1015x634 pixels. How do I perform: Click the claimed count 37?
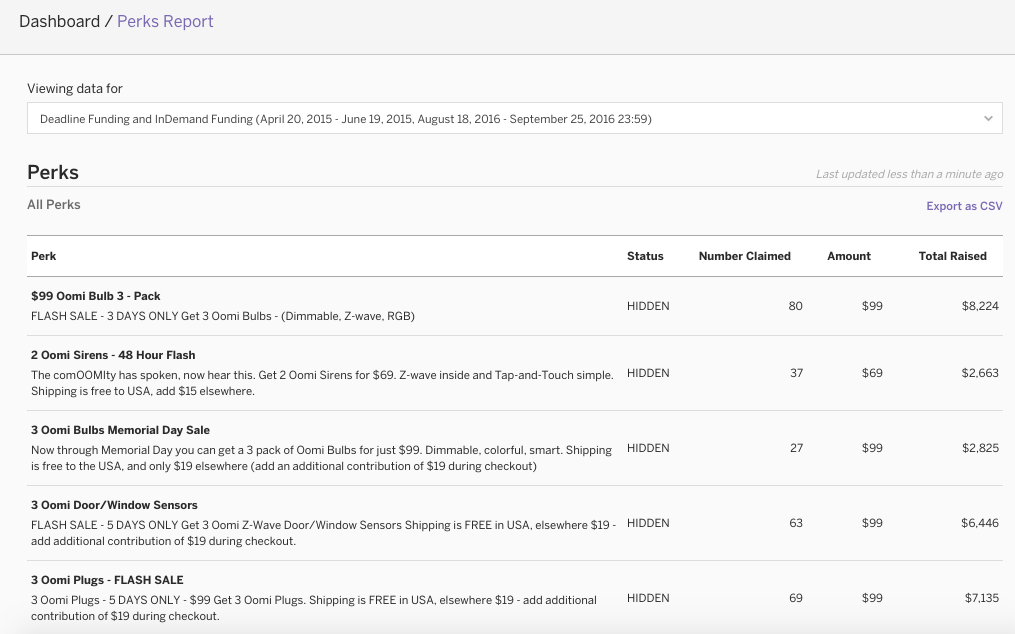click(x=796, y=373)
